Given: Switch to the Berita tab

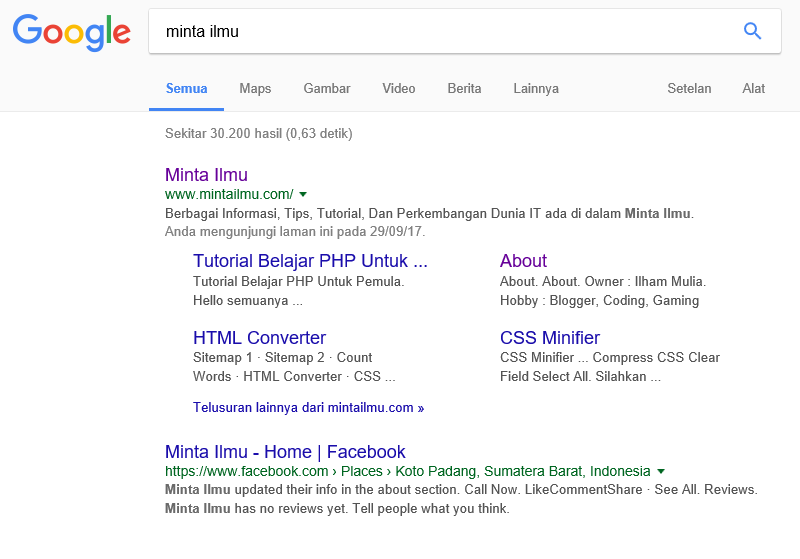Looking at the screenshot, I should pos(464,88).
